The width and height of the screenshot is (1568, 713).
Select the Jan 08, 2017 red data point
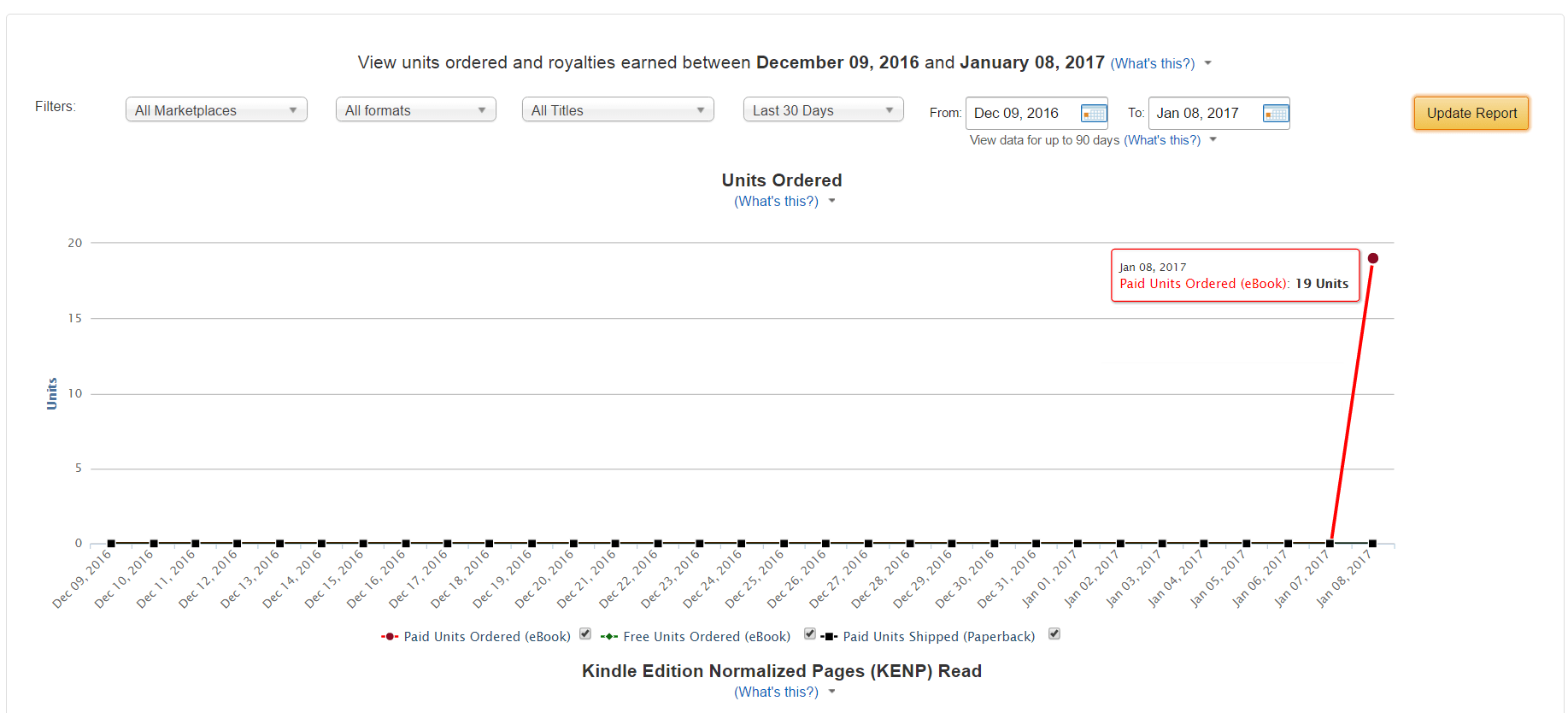point(1373,258)
